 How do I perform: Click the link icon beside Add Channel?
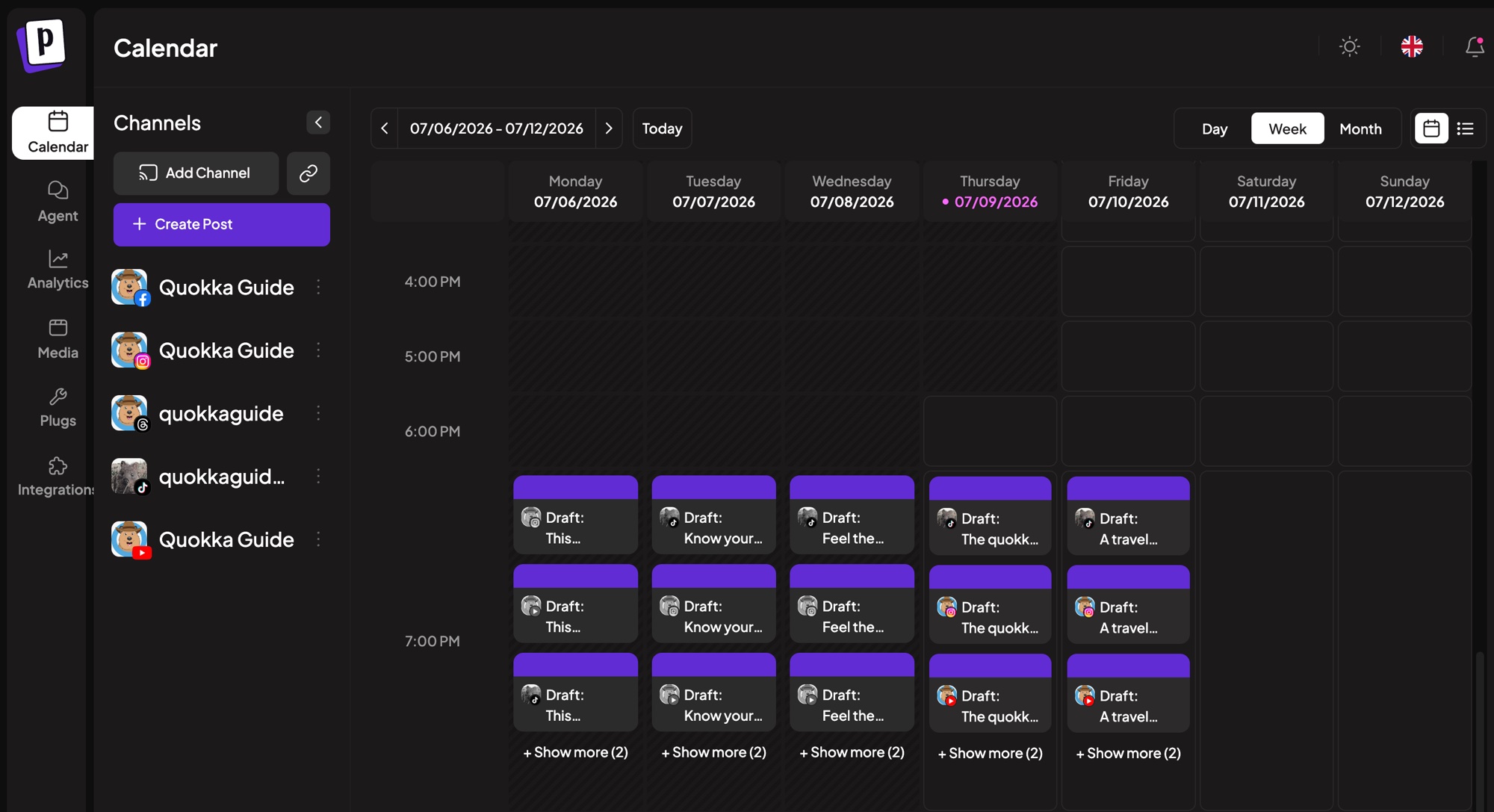[309, 173]
